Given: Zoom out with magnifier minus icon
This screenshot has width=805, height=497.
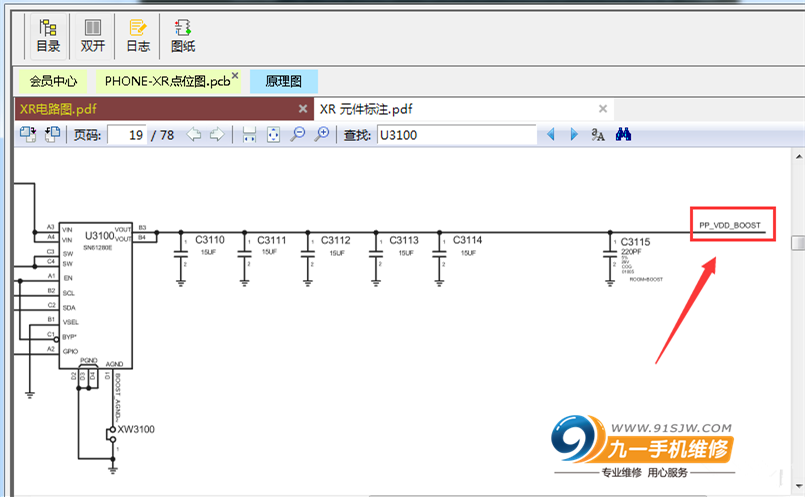Looking at the screenshot, I should coord(298,135).
